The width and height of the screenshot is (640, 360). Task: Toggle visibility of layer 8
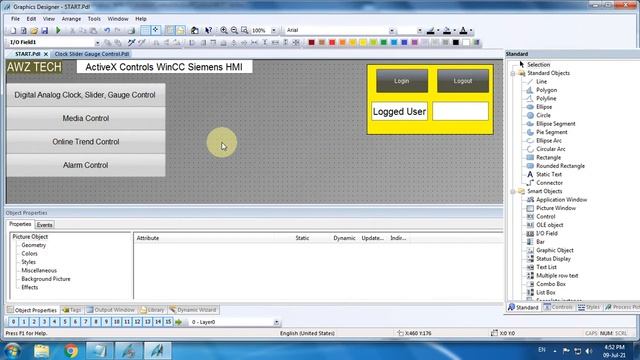pyautogui.click(x=96, y=322)
